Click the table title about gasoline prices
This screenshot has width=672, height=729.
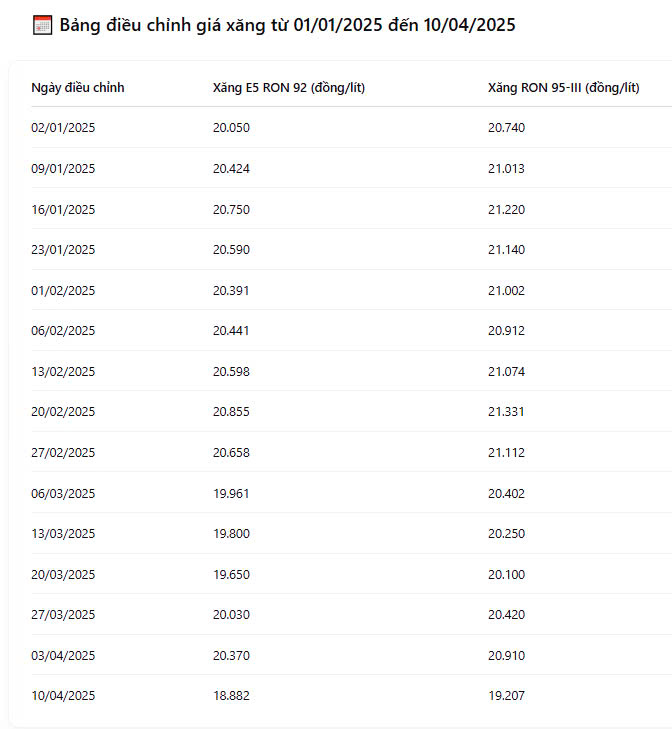[x=287, y=25]
